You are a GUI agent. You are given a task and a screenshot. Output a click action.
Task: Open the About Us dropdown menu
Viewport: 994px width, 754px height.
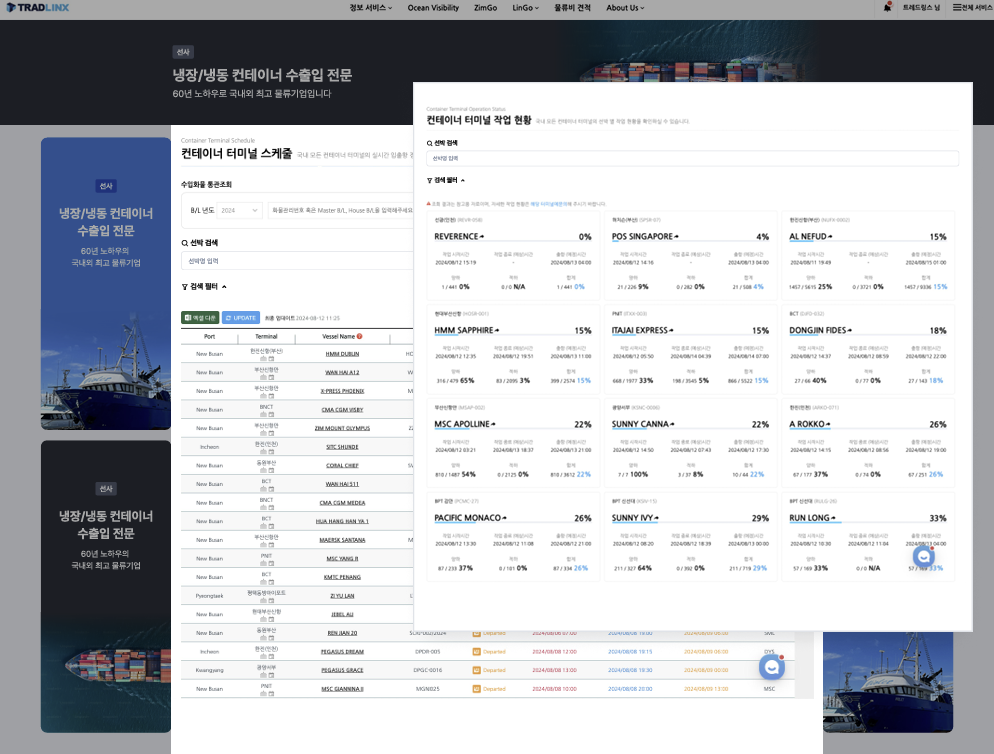point(625,8)
